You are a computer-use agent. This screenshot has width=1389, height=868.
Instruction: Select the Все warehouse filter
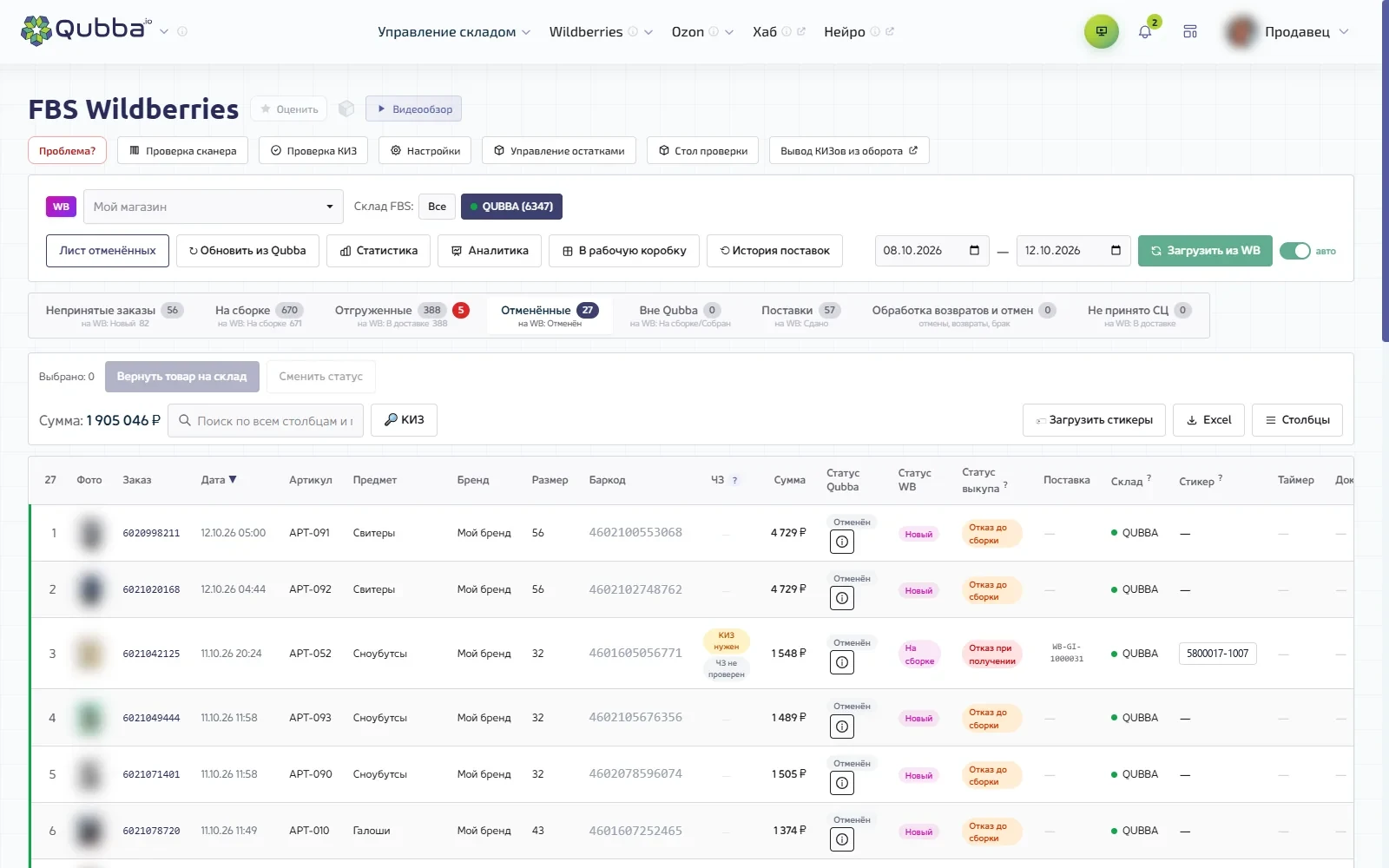437,207
